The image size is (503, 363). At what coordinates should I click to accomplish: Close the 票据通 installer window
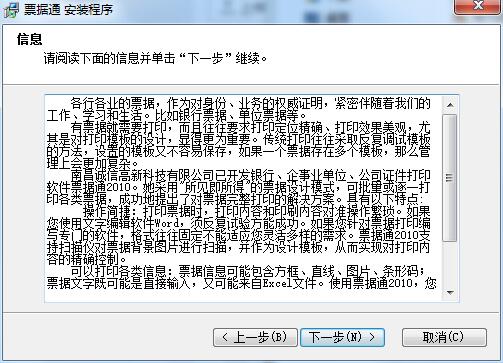point(478,6)
